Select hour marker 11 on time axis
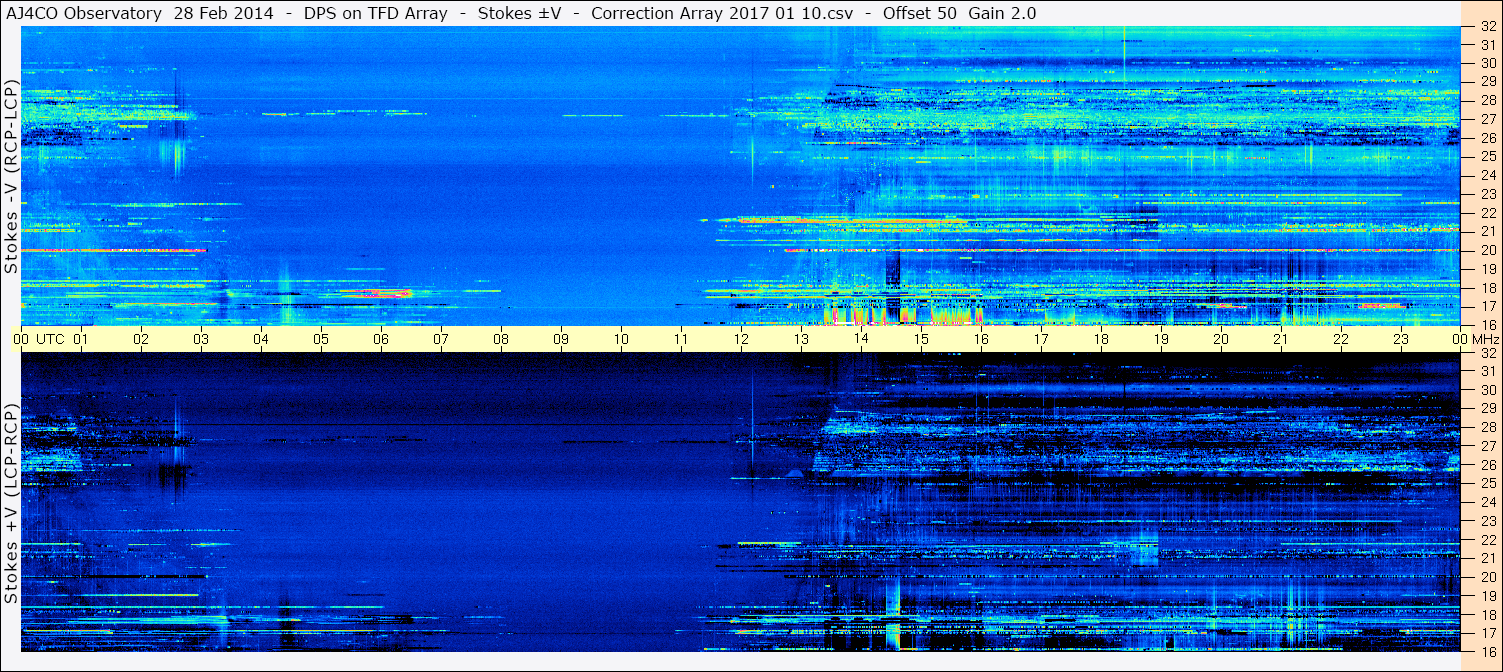Image resolution: width=1503 pixels, height=672 pixels. pyautogui.click(x=681, y=339)
